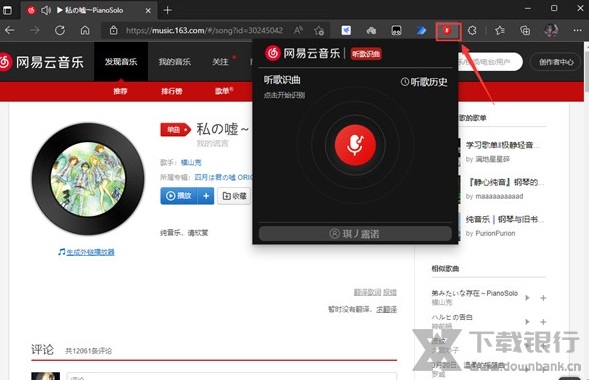Viewport: 589px width, 380px height.
Task: Open the browser extensions puzzle icon
Action: 472,30
